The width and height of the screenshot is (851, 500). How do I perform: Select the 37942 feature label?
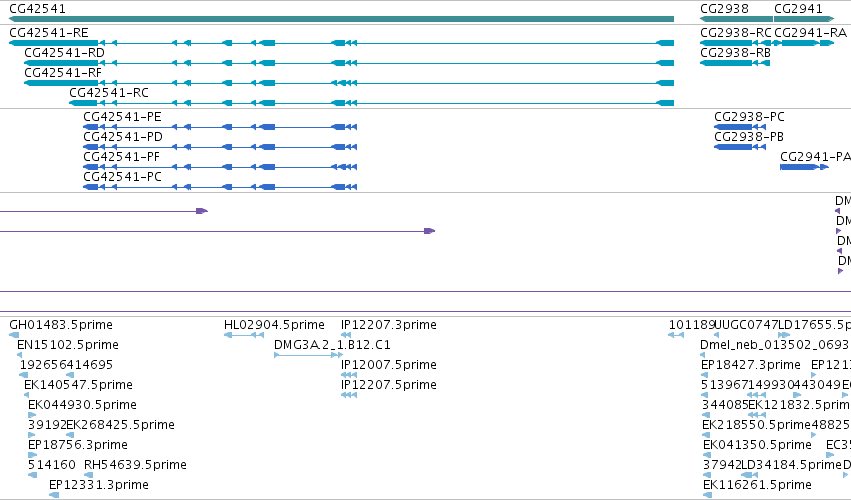tap(722, 465)
